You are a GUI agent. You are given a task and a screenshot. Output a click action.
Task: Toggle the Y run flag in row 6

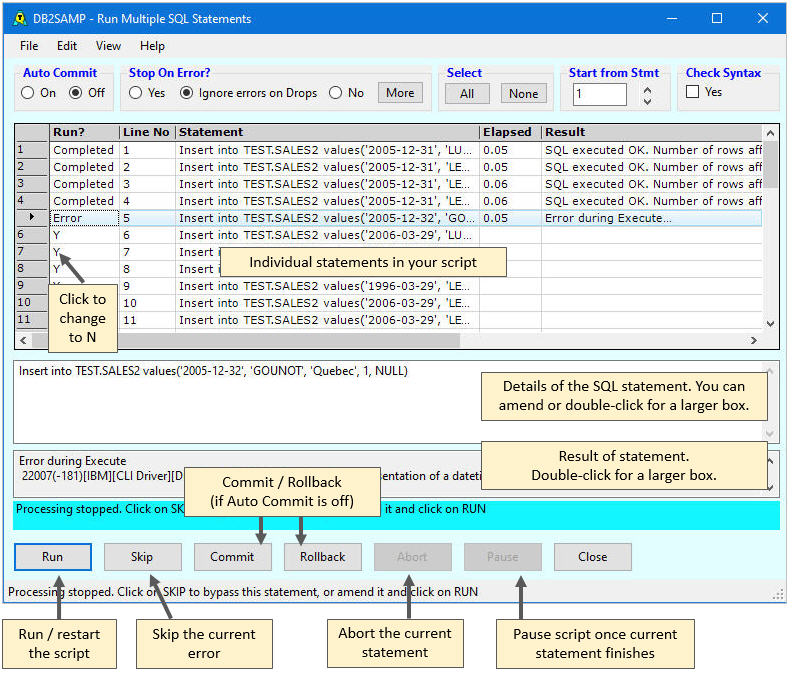point(84,235)
